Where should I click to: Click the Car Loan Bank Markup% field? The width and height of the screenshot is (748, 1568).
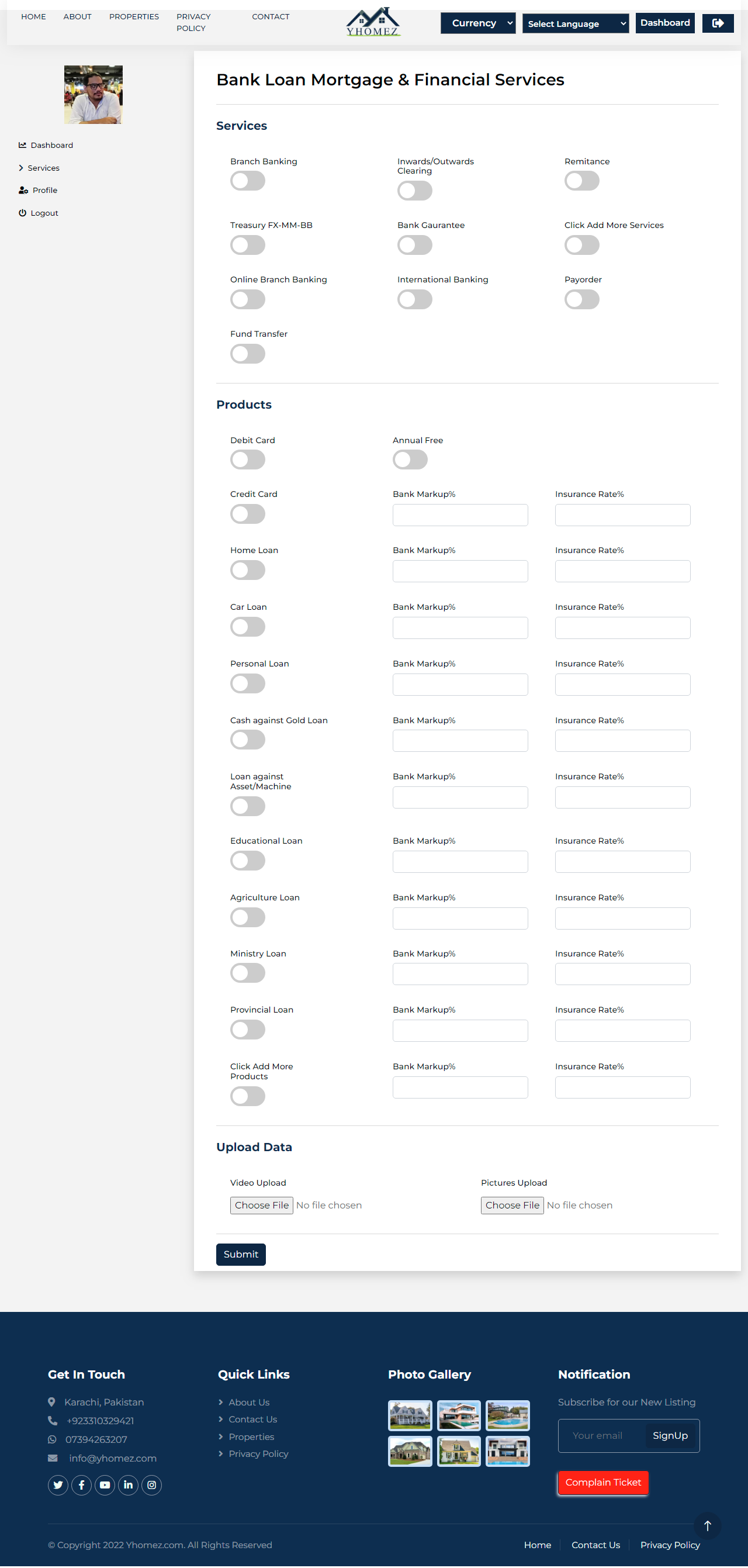pyautogui.click(x=460, y=627)
